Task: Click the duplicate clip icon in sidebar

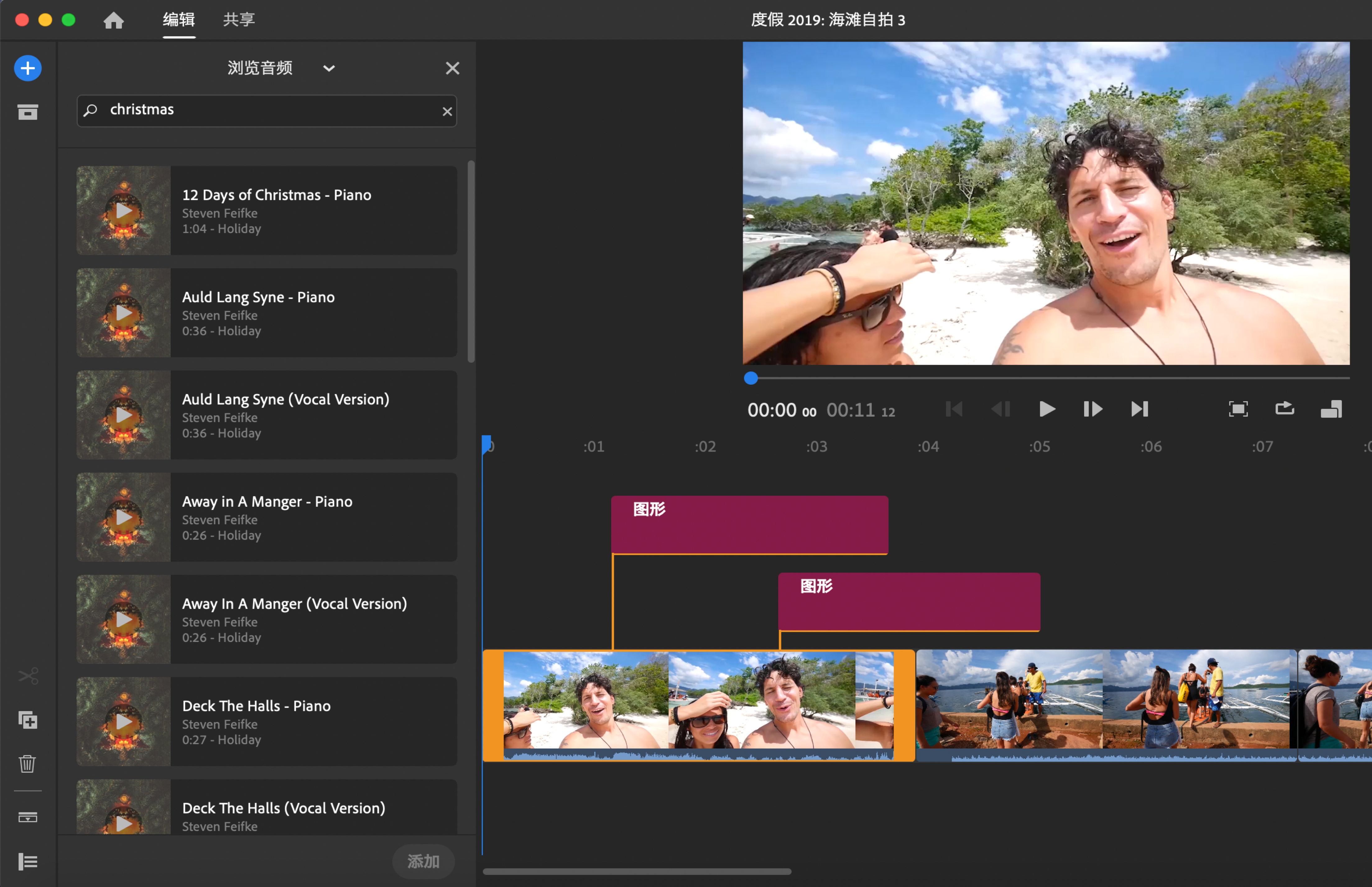Action: [28, 720]
